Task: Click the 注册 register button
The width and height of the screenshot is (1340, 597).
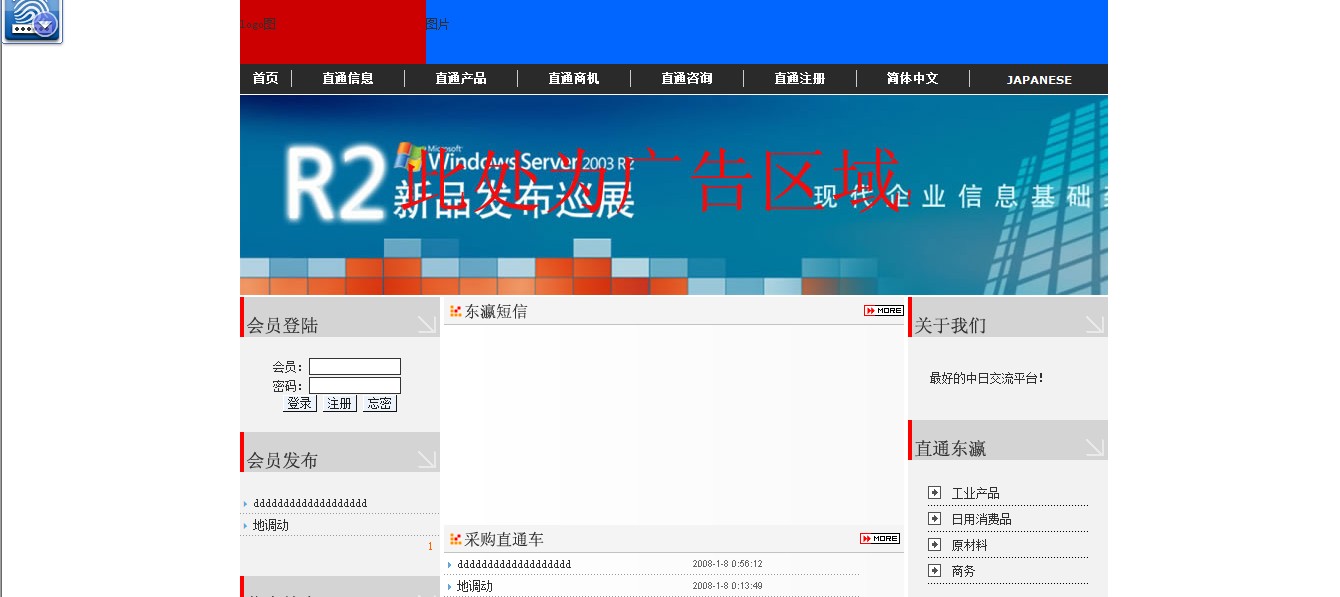Action: pyautogui.click(x=339, y=404)
